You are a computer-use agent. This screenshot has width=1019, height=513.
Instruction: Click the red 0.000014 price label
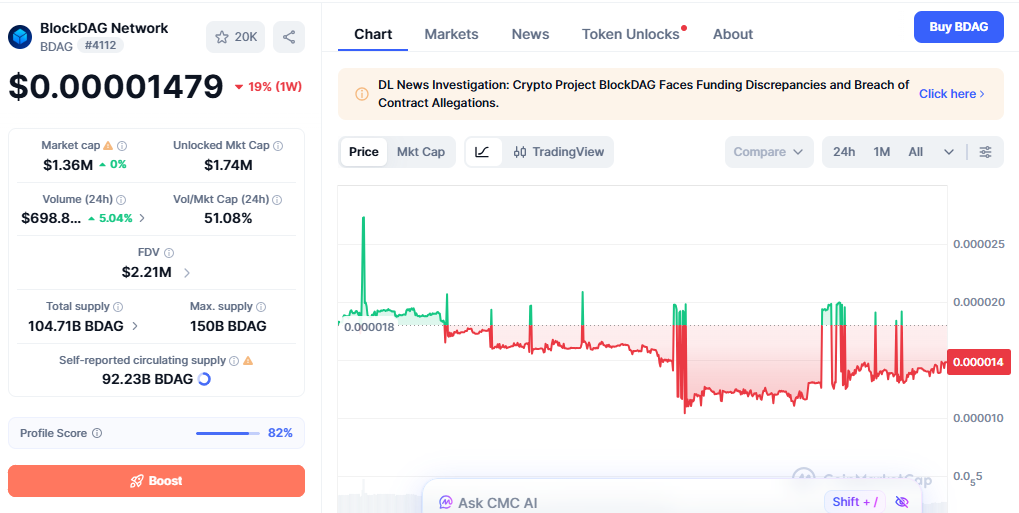(979, 362)
